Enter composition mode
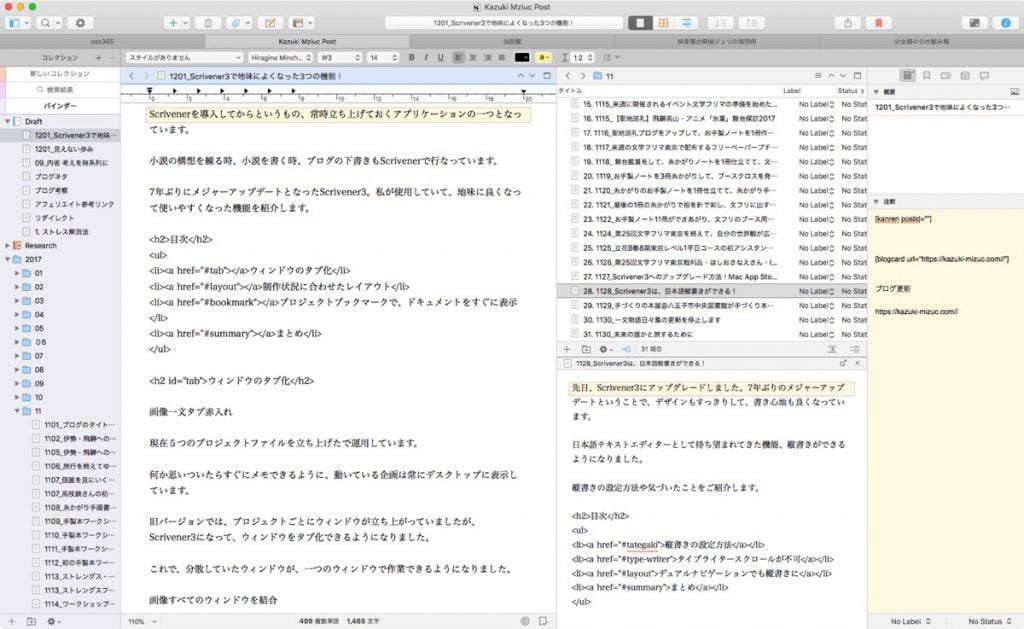The width and height of the screenshot is (1024, 629). pos(974,23)
